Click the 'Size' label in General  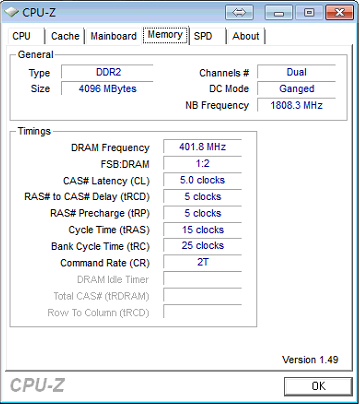click(40, 89)
